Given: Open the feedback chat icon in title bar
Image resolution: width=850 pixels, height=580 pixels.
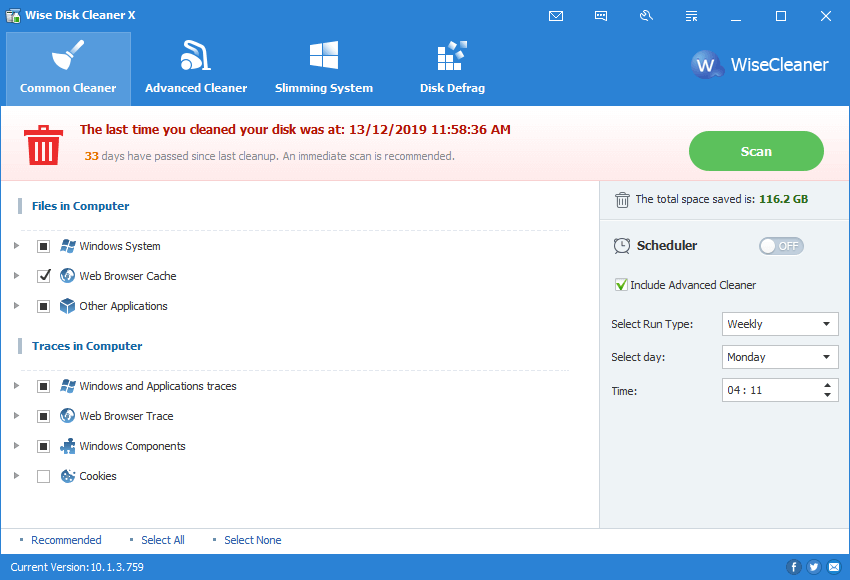Looking at the screenshot, I should pyautogui.click(x=601, y=16).
